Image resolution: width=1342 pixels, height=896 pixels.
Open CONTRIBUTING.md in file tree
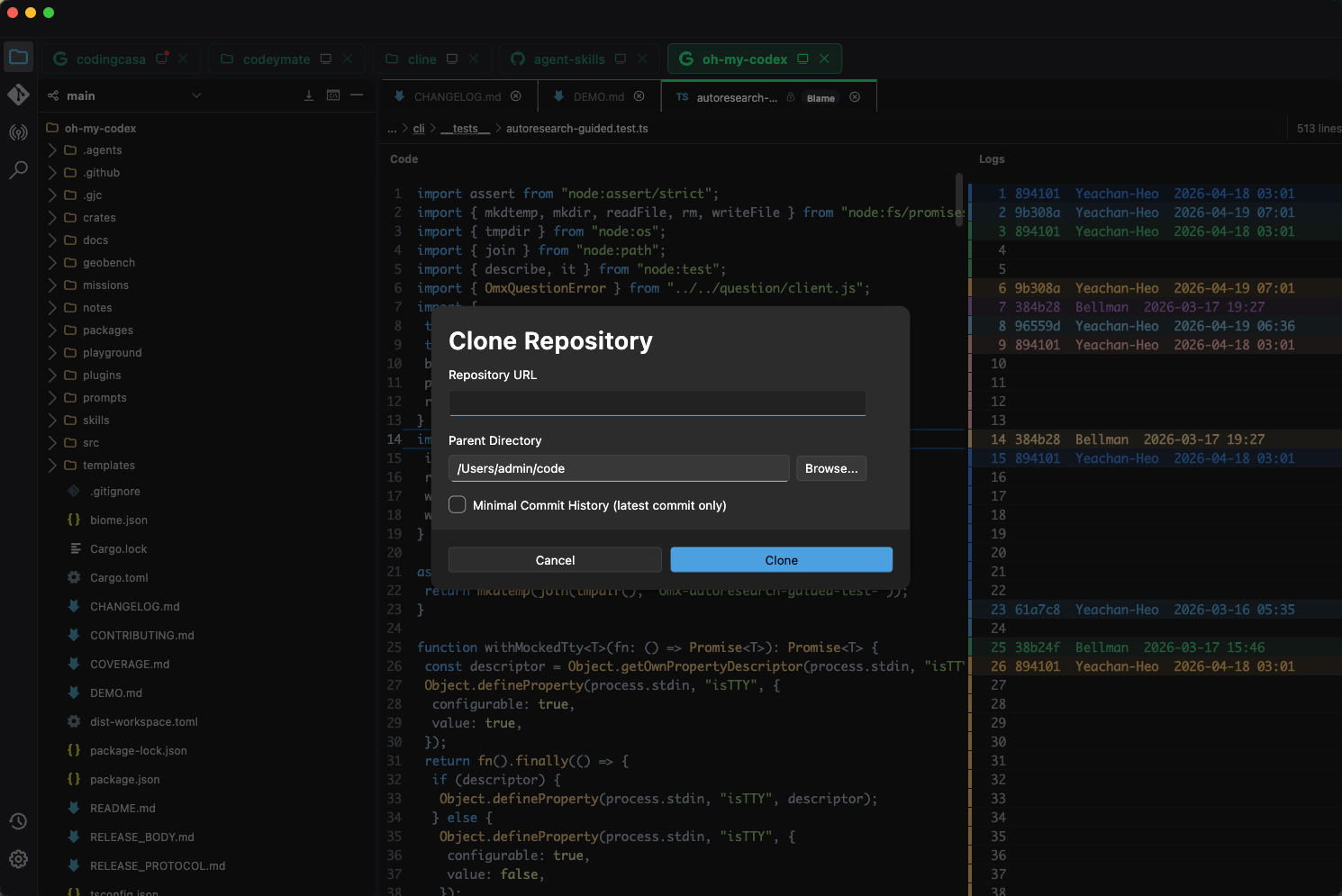(x=142, y=636)
